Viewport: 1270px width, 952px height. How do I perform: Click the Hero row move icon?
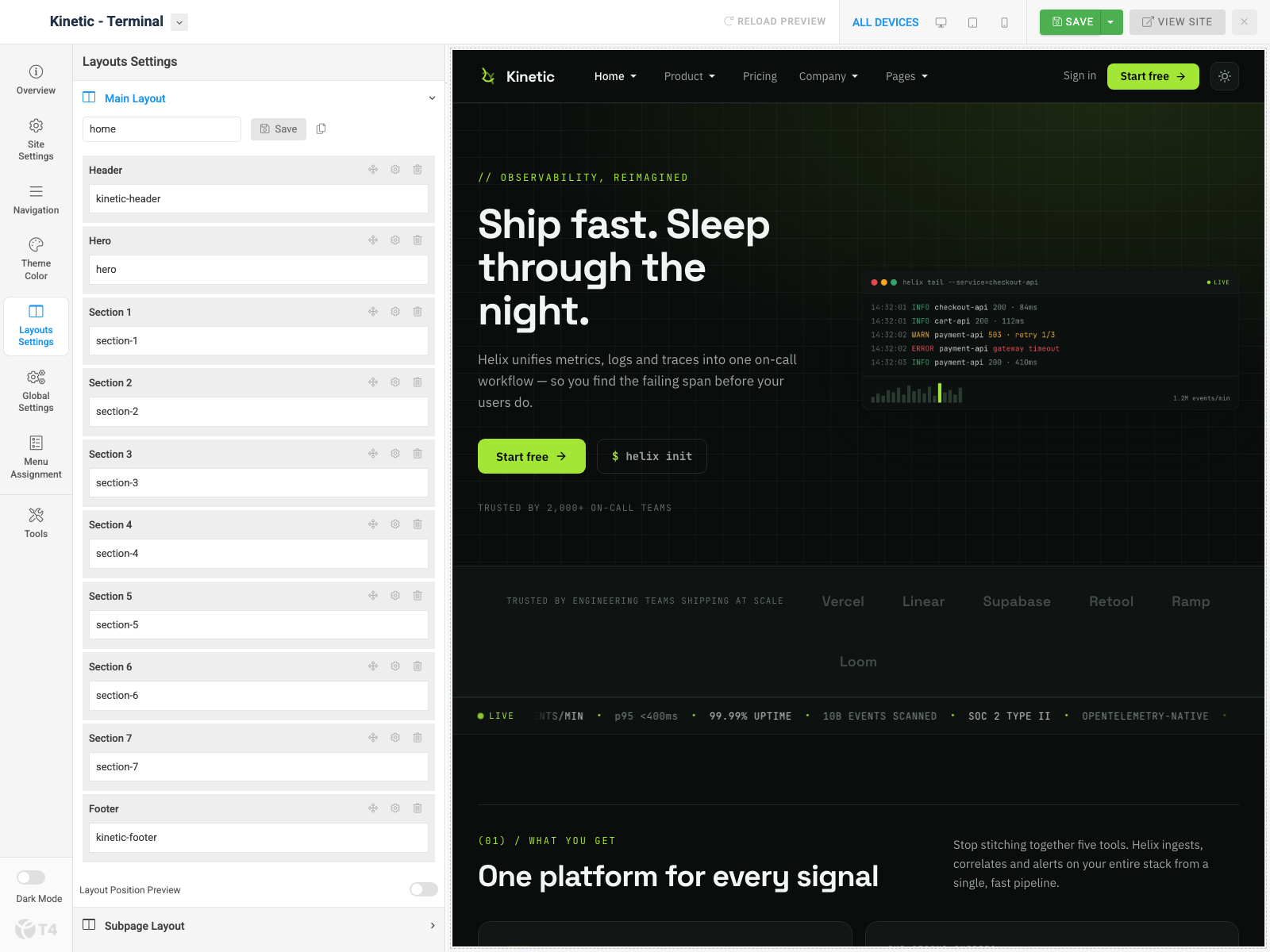[x=373, y=240]
